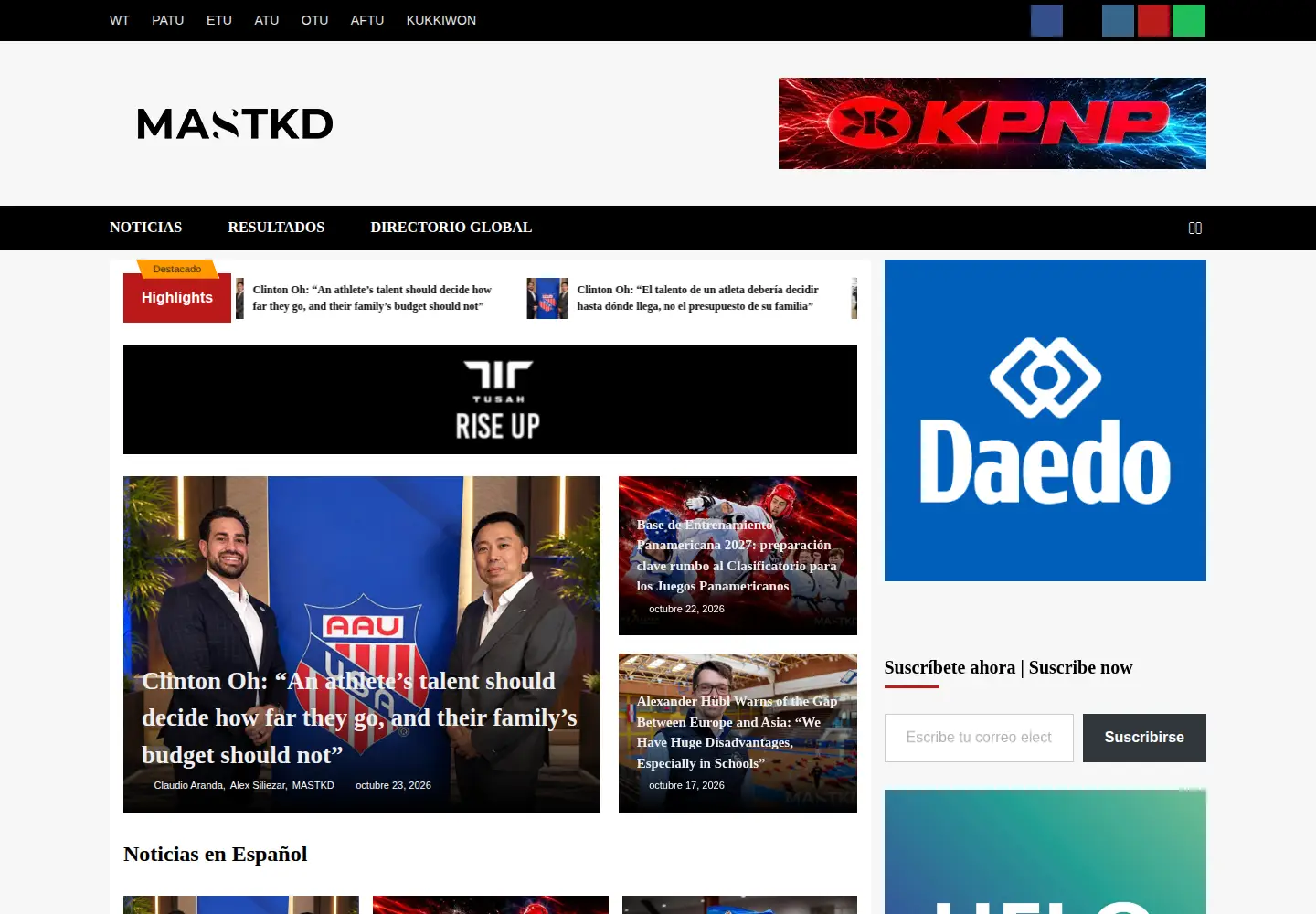Click the dark blue social square in top bar
The width and height of the screenshot is (1316, 914).
[x=1046, y=20]
